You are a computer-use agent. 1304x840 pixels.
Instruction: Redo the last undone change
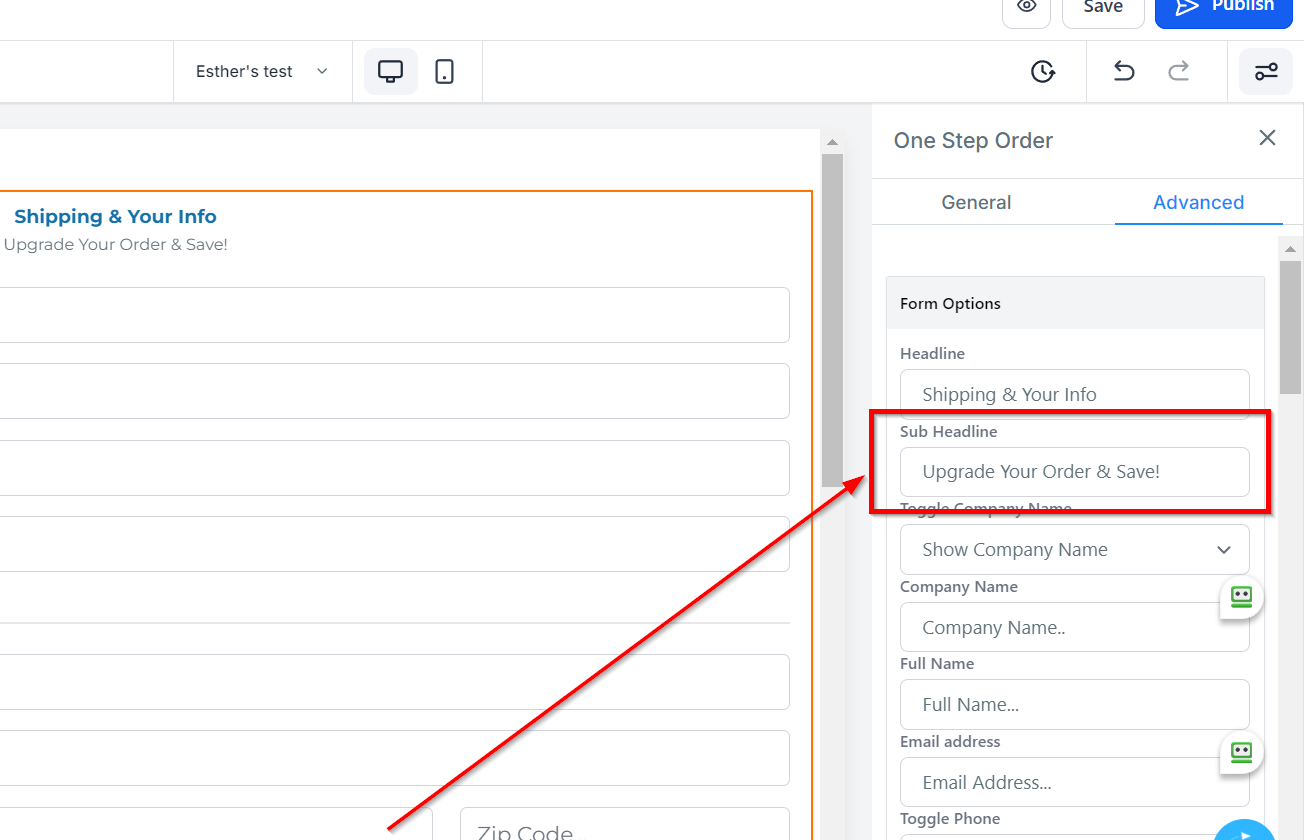1180,71
